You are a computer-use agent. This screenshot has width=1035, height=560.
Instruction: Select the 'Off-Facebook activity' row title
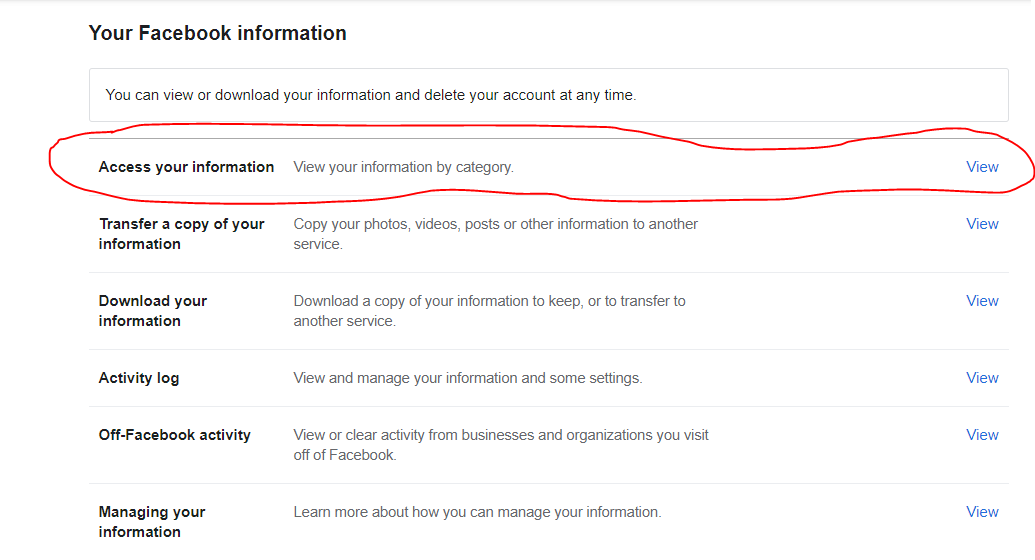[x=174, y=435]
